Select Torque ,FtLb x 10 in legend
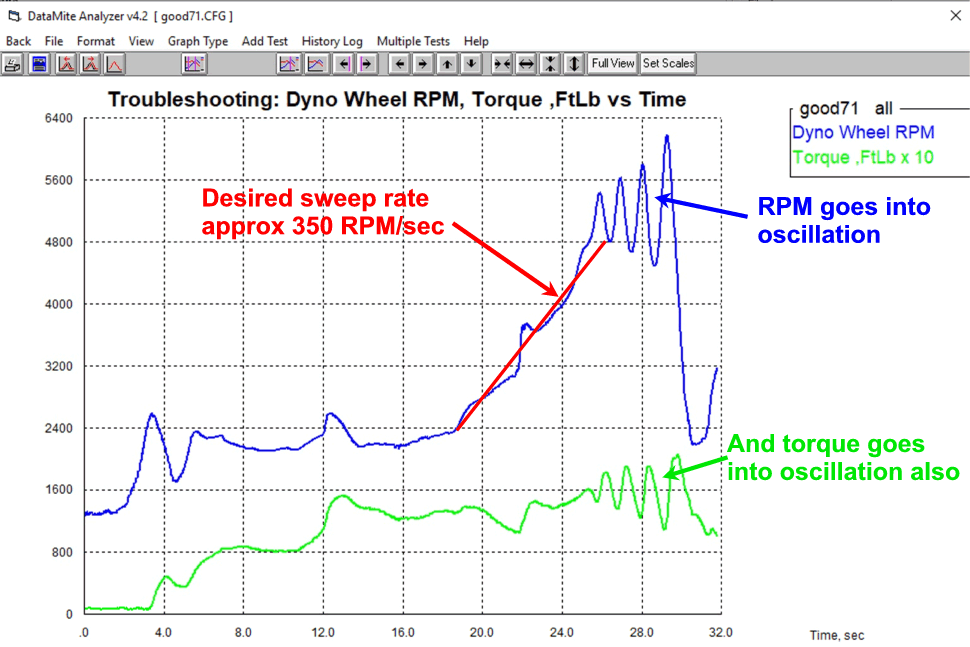Viewport: 970px width, 647px height. point(863,157)
